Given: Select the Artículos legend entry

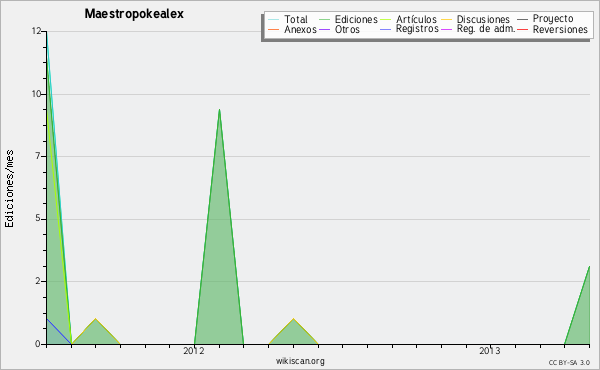Looking at the screenshot, I should (416, 19).
